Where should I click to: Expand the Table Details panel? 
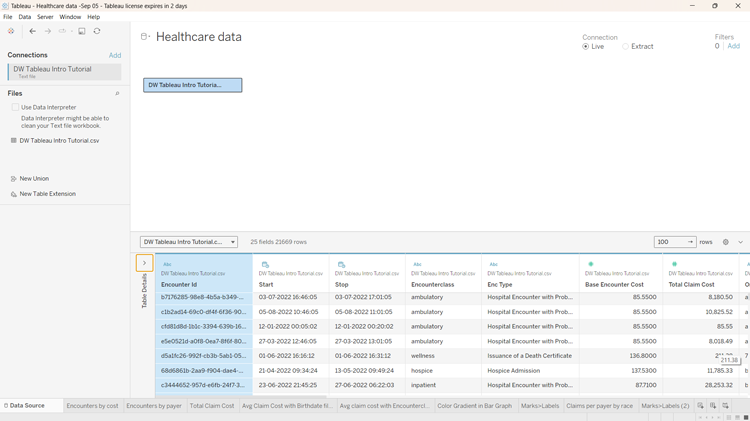pyautogui.click(x=144, y=263)
